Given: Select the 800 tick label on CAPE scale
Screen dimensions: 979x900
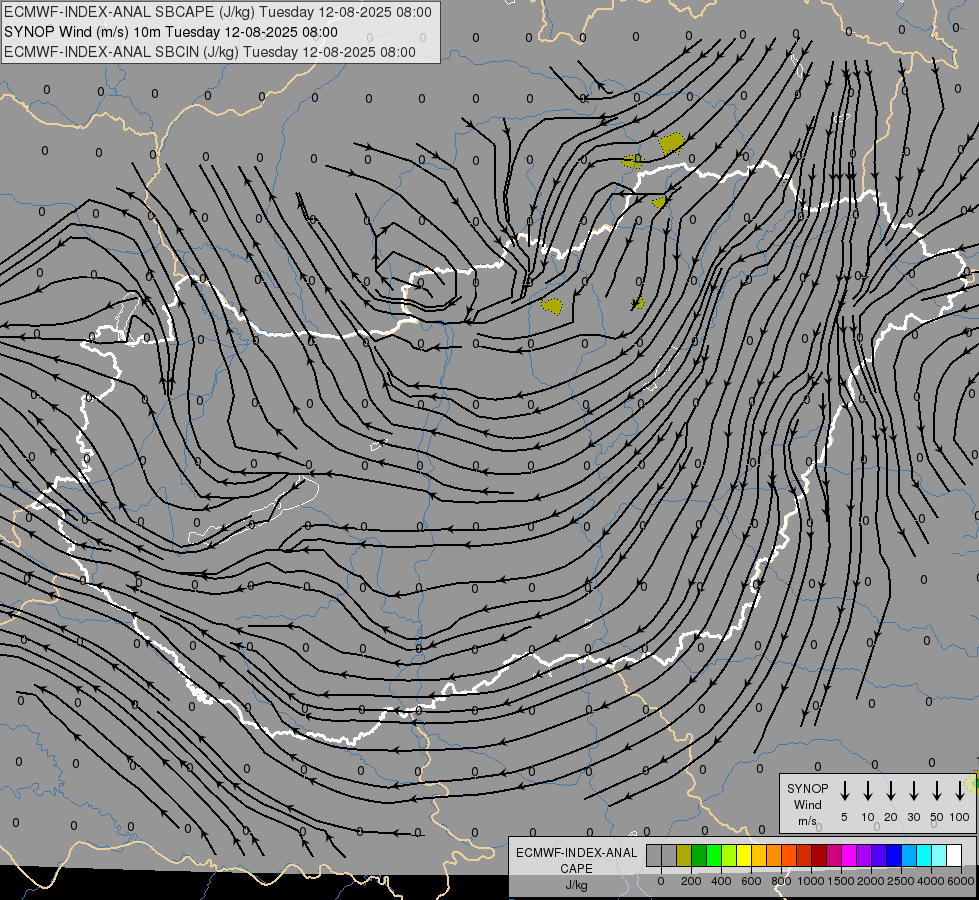Looking at the screenshot, I should [x=781, y=881].
